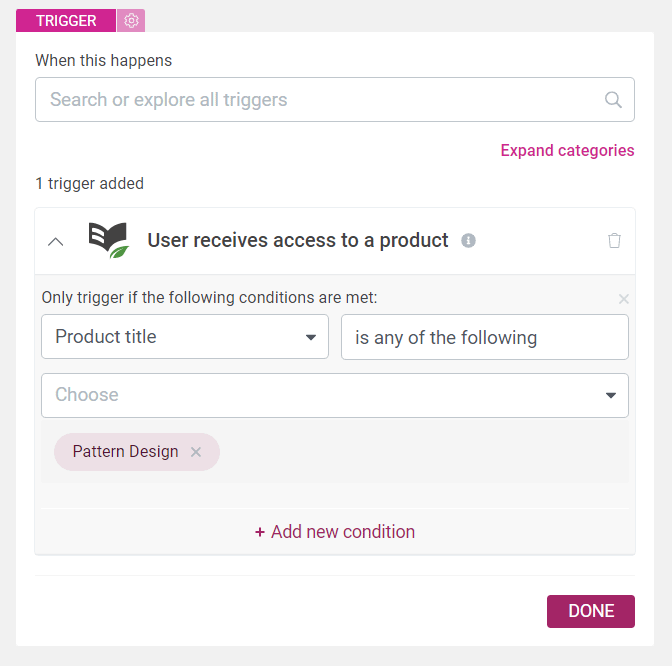Collapse the trigger panel using the chevron
The image size is (672, 666).
pyautogui.click(x=55, y=242)
